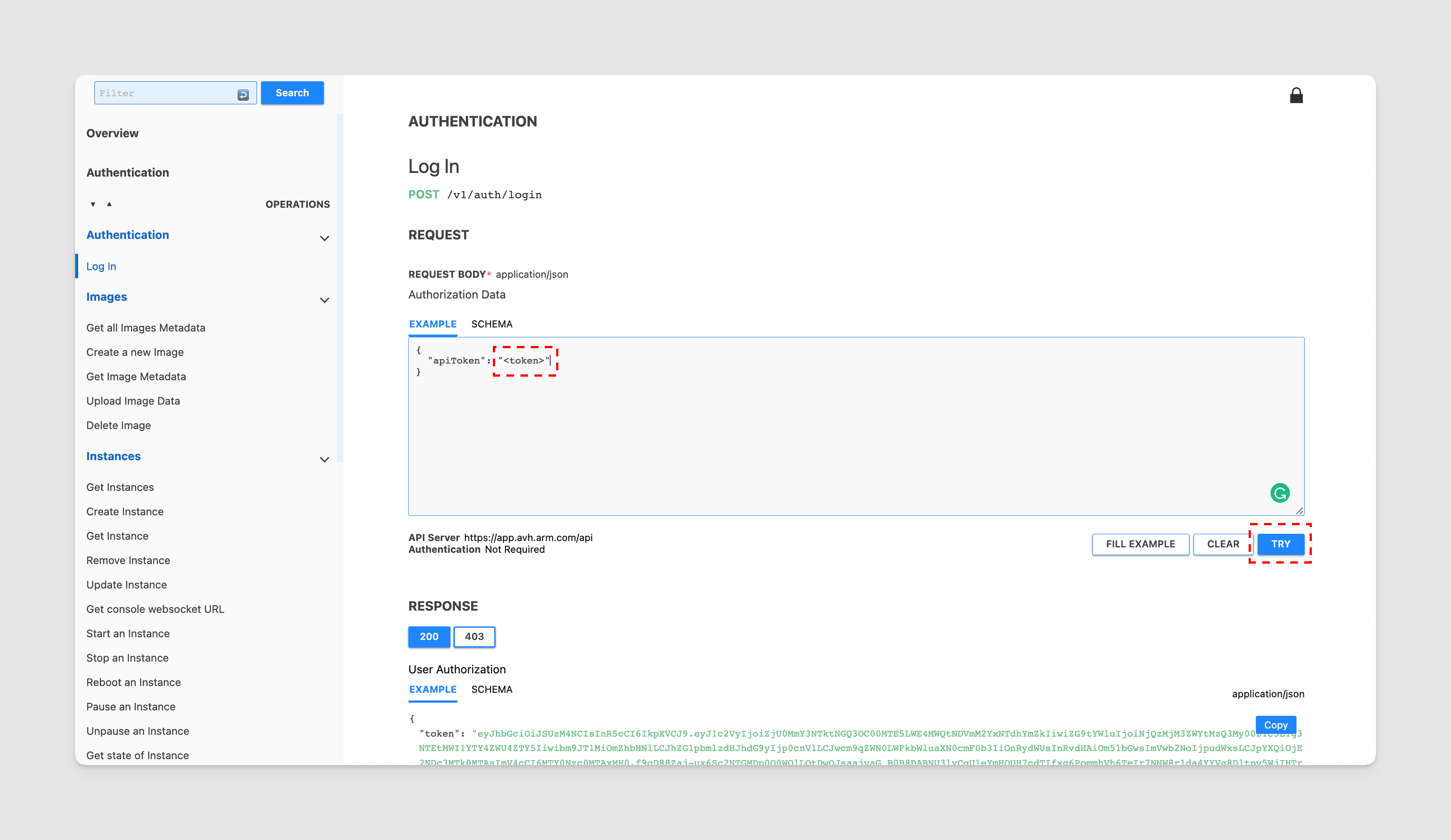Select the Instances group heading
The height and width of the screenshot is (840, 1451).
pyautogui.click(x=113, y=456)
